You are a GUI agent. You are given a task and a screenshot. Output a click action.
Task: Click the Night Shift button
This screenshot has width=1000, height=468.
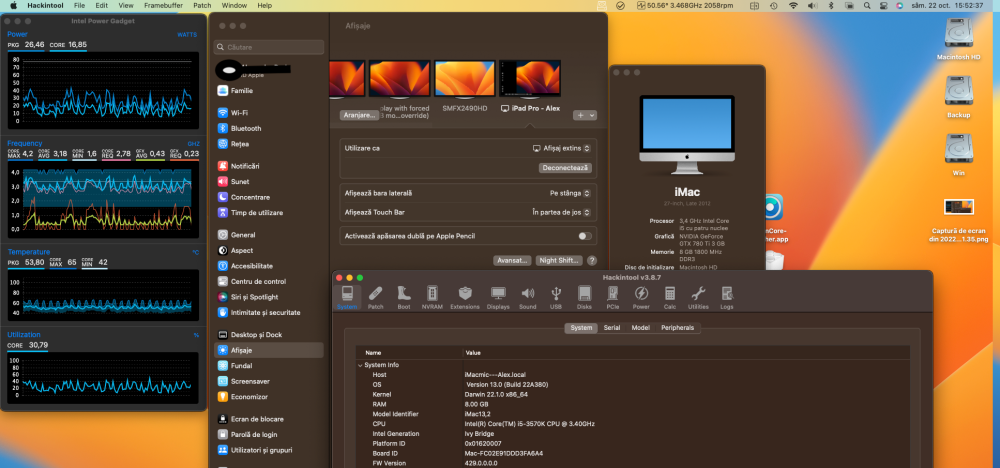pos(559,260)
